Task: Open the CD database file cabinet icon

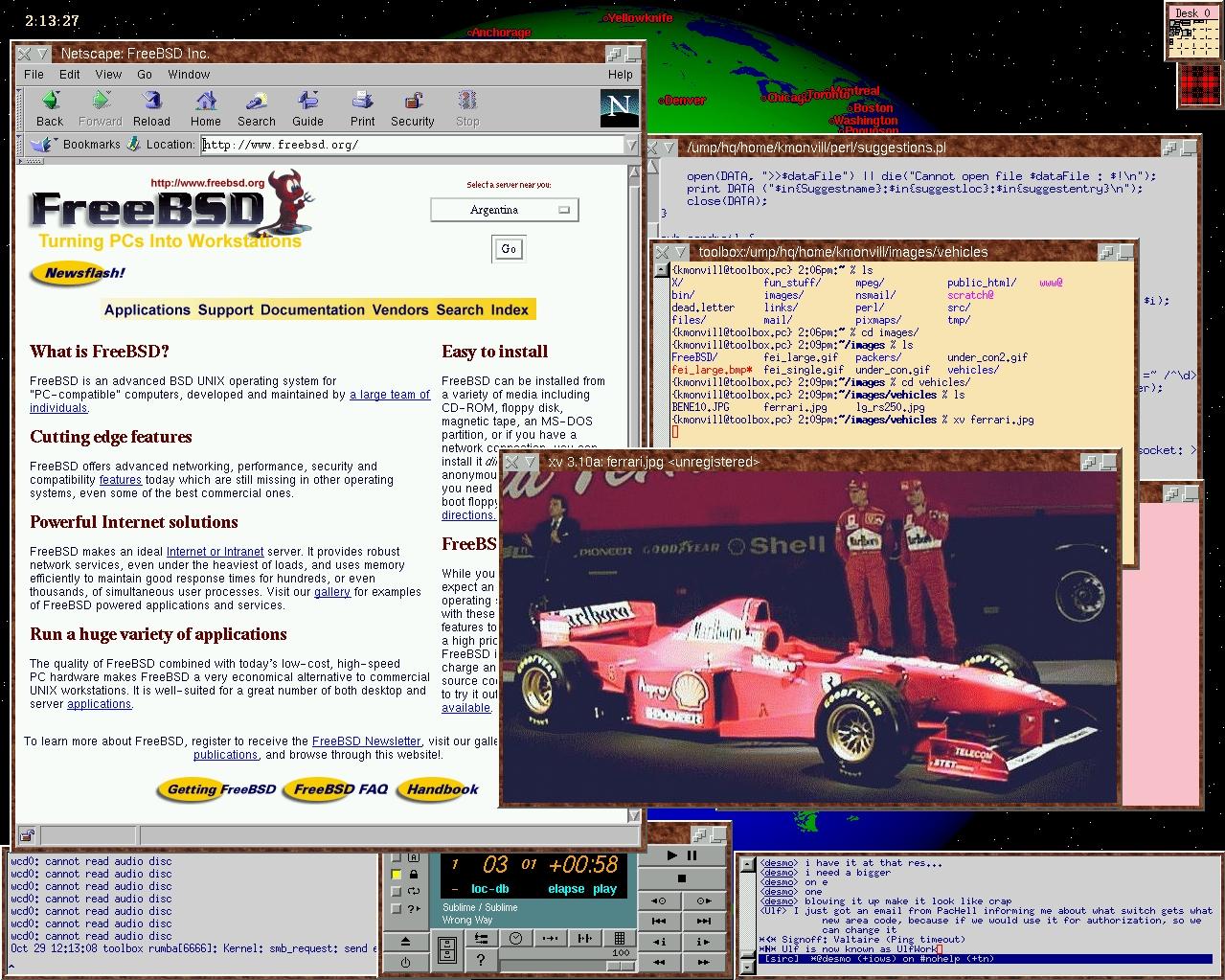Action: pos(446,950)
